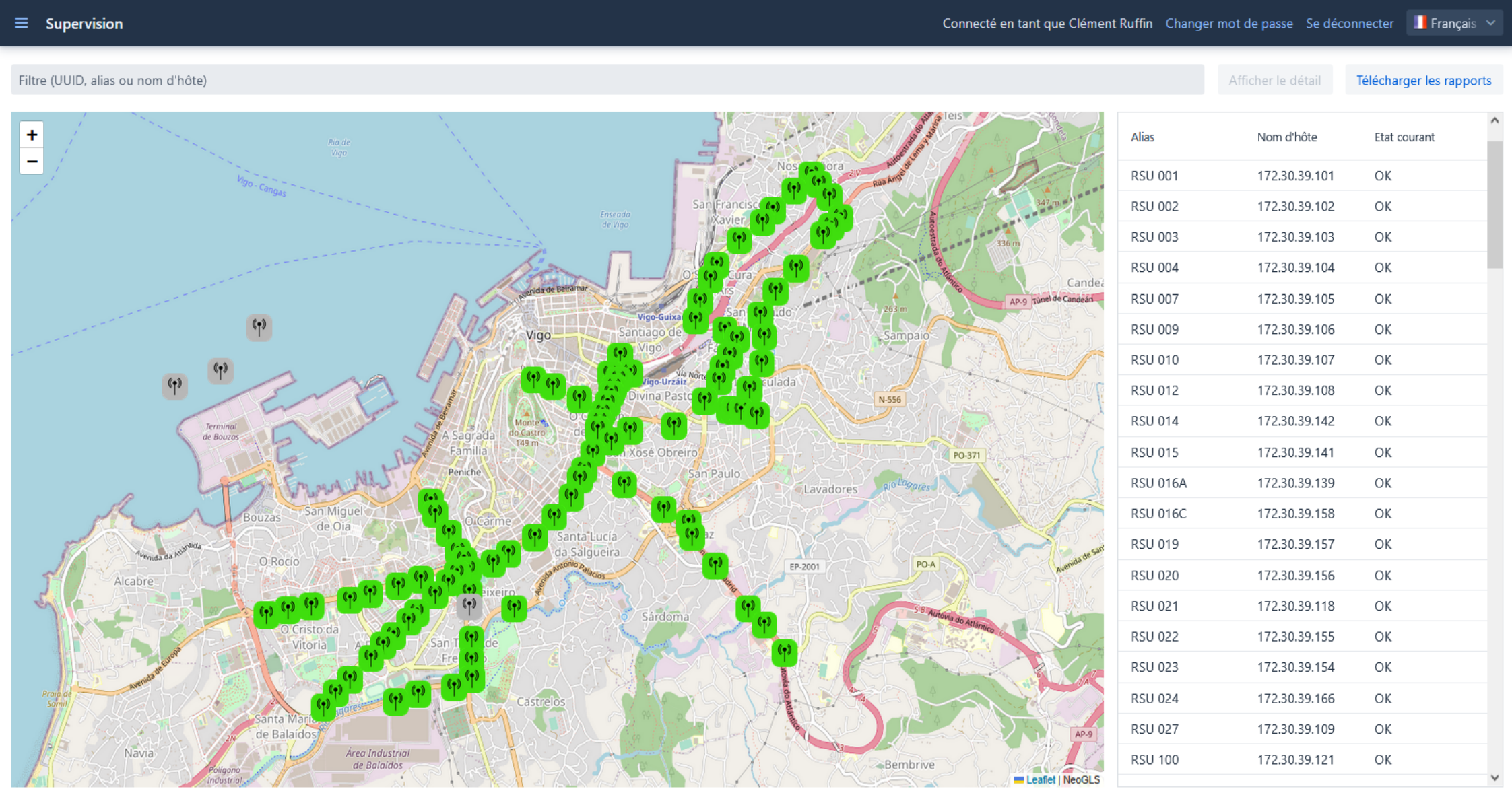
Task: Select the gray antenna marker in Ria de Vigo
Action: [259, 328]
